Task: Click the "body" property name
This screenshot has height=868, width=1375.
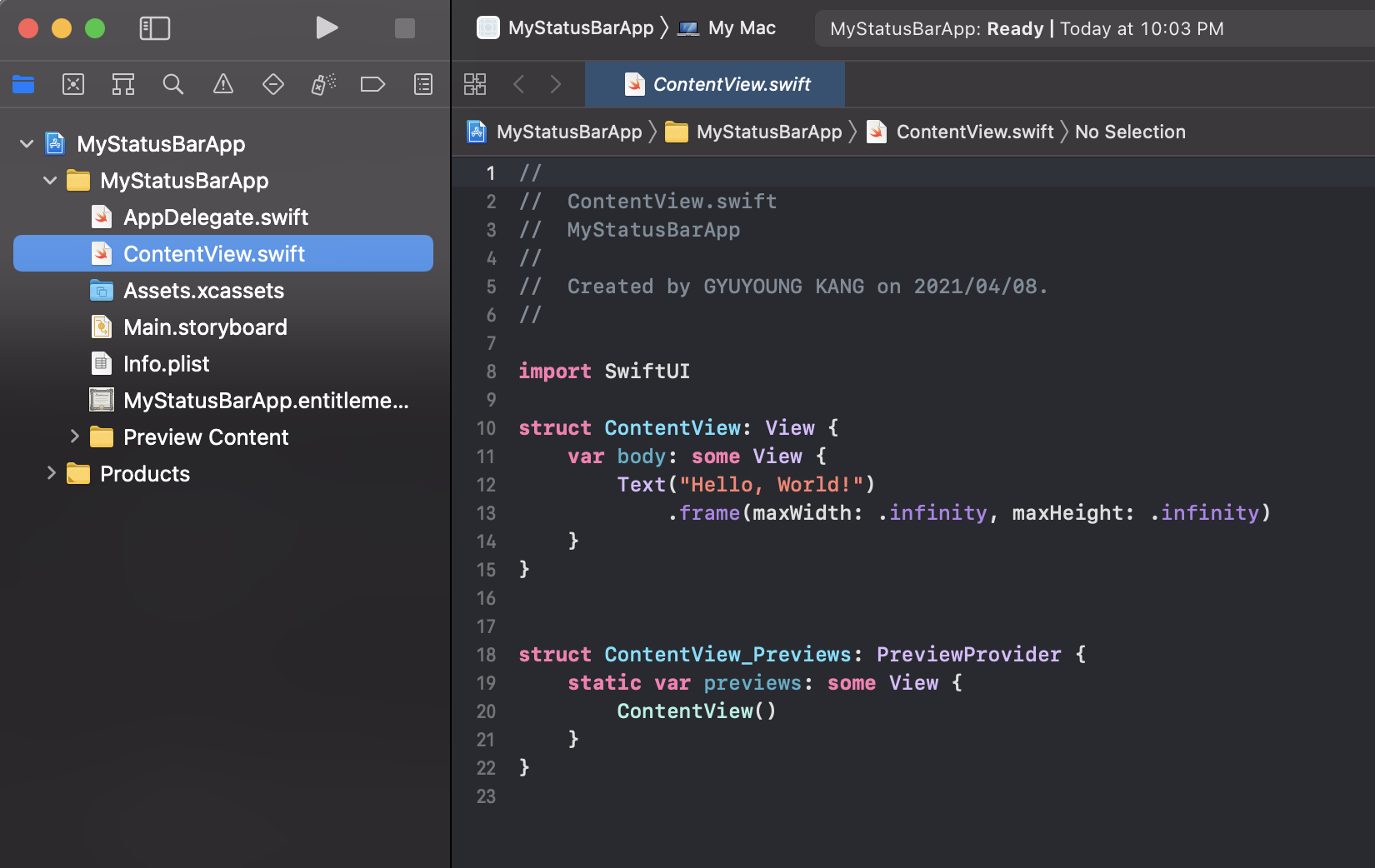Action: (x=641, y=456)
